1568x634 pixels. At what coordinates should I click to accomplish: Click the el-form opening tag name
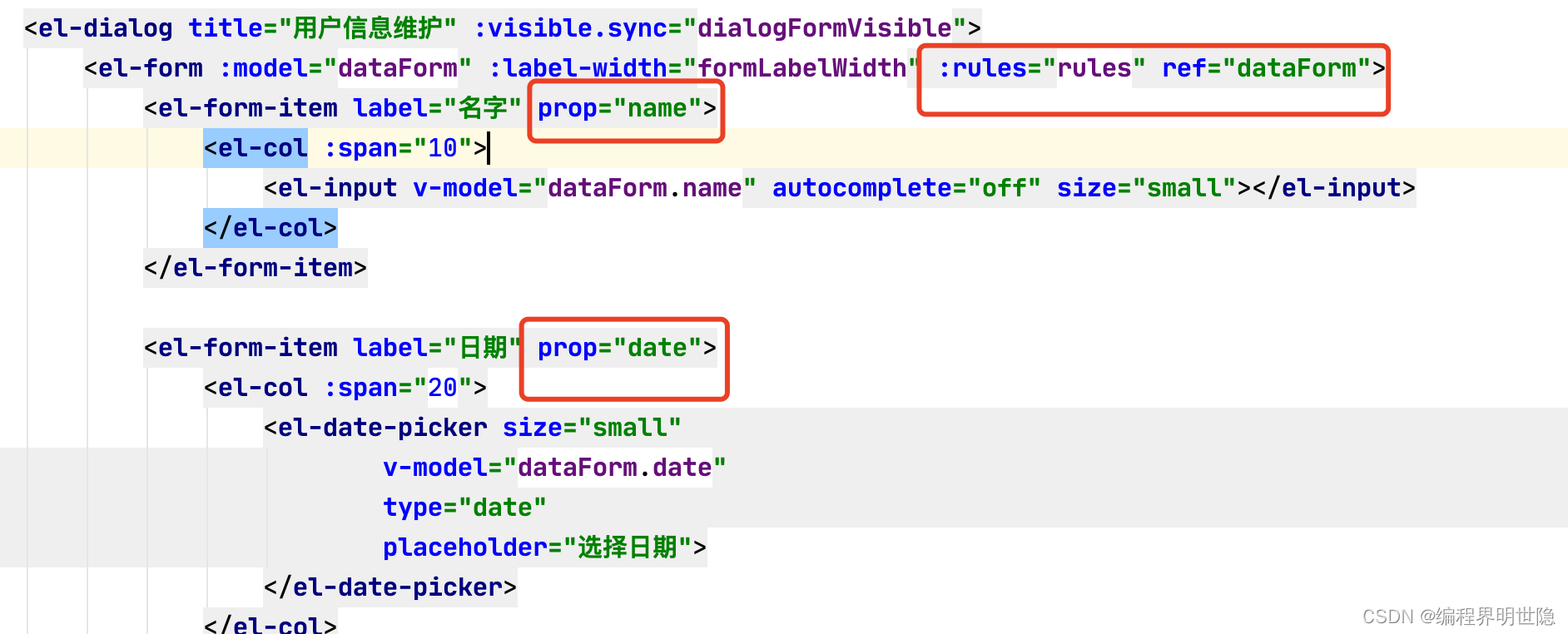coord(143,68)
